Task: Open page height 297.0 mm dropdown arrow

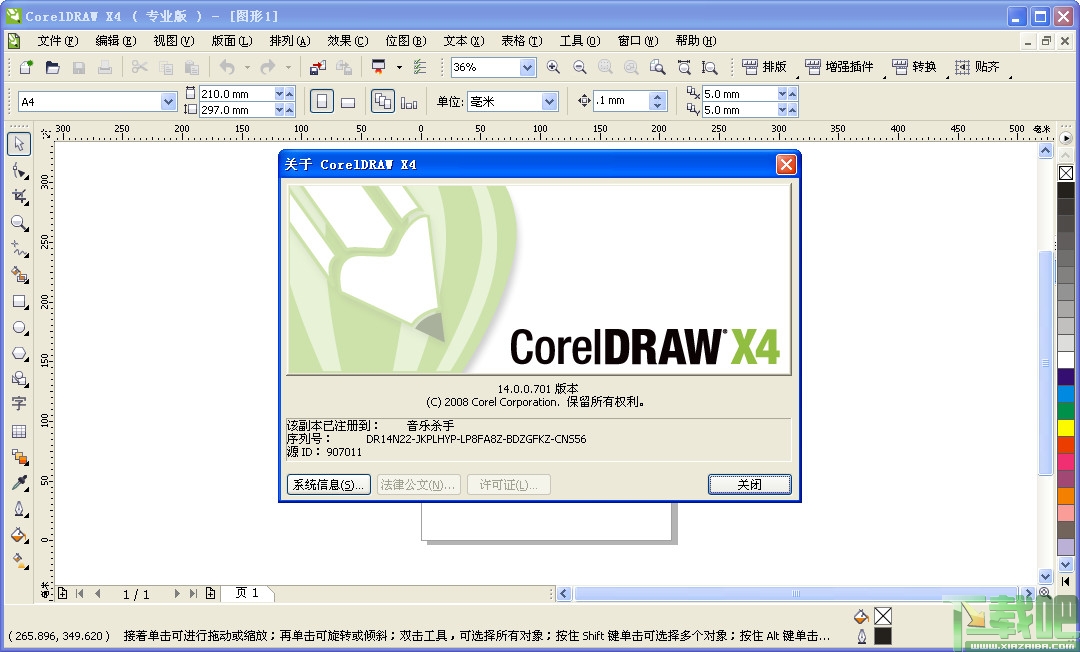Action: click(280, 109)
